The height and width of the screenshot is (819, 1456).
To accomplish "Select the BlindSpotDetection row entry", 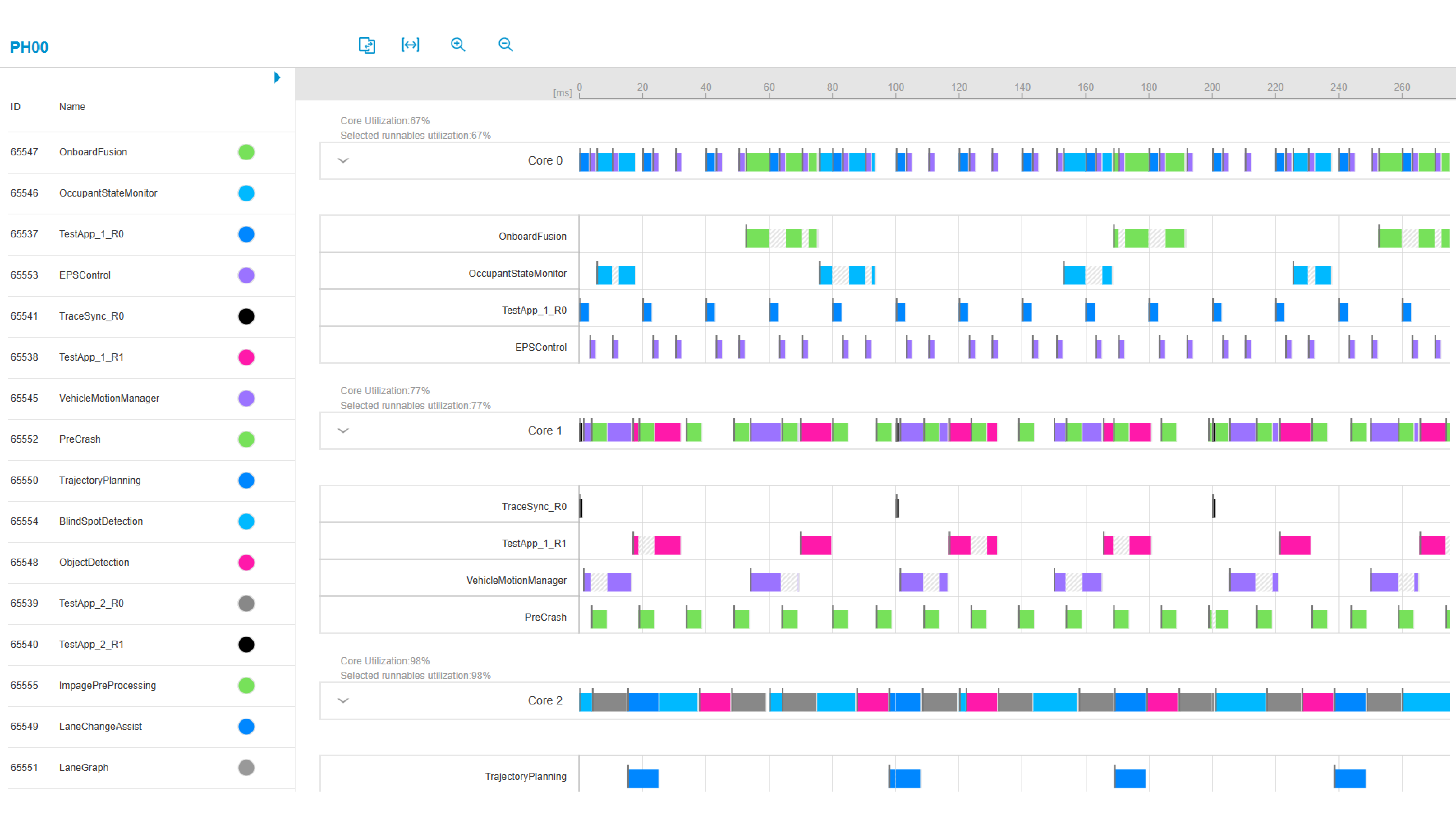I will [101, 521].
